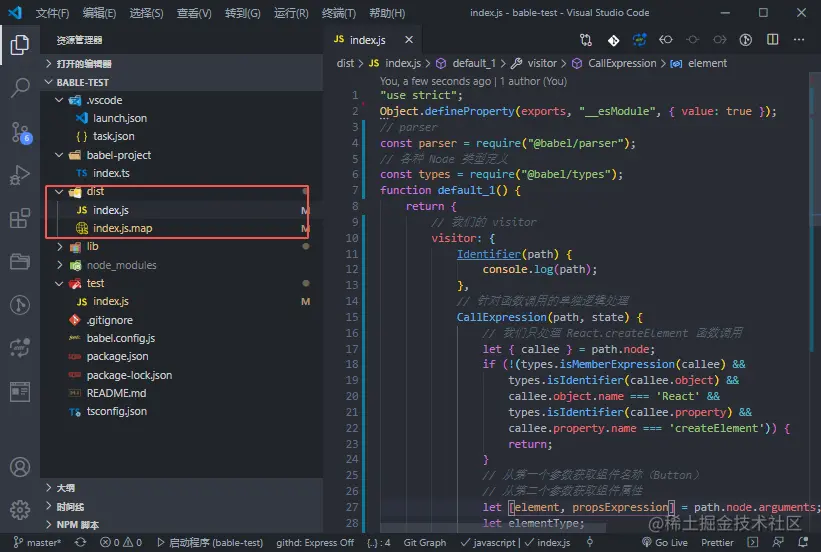Screen dimensions: 821x552
Task: Open index.ts in babel-project
Action: pyautogui.click(x=111, y=173)
